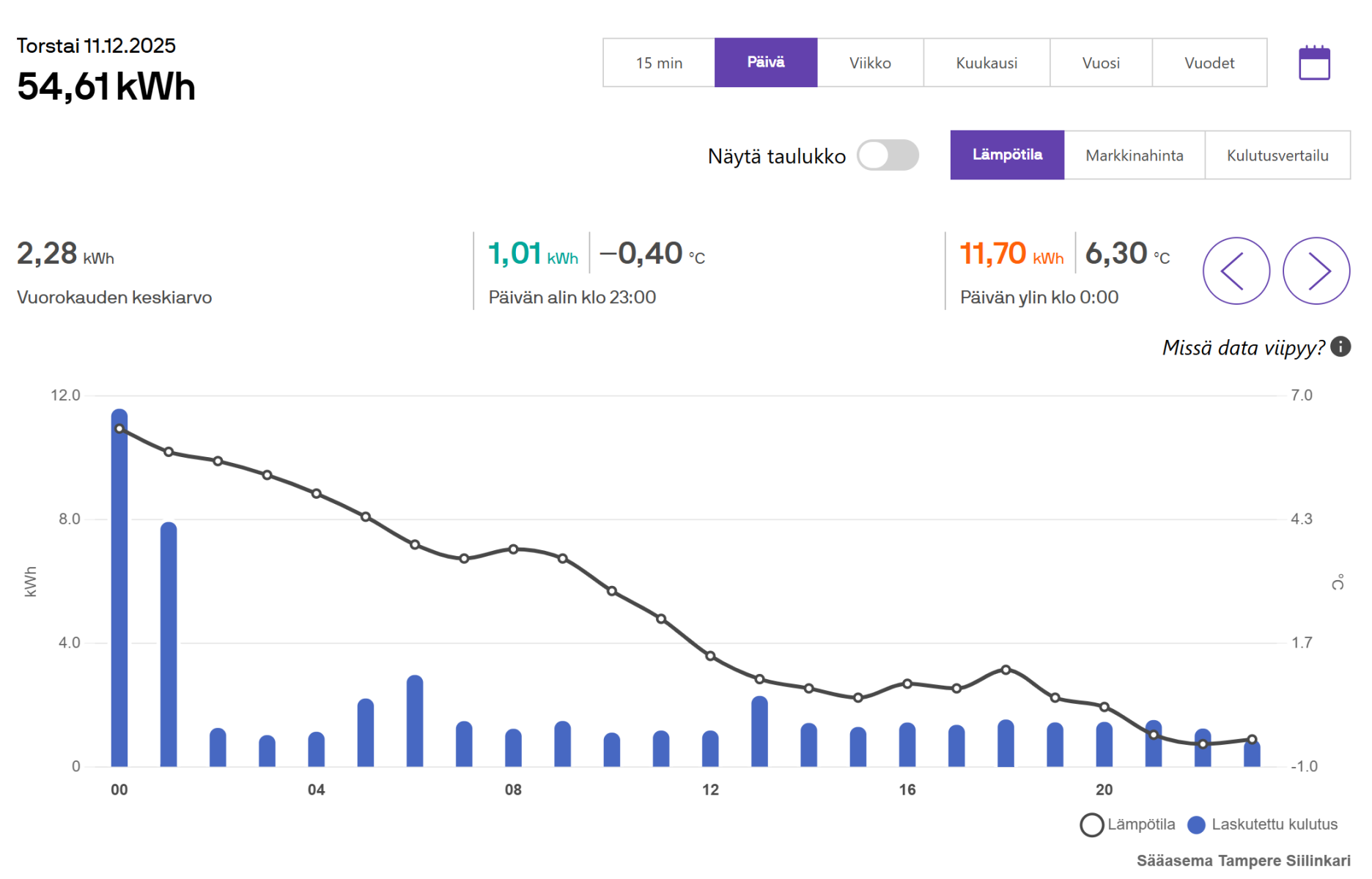Viewport: 1372px width, 879px height.
Task: Go to next day arrow
Action: (x=1316, y=271)
